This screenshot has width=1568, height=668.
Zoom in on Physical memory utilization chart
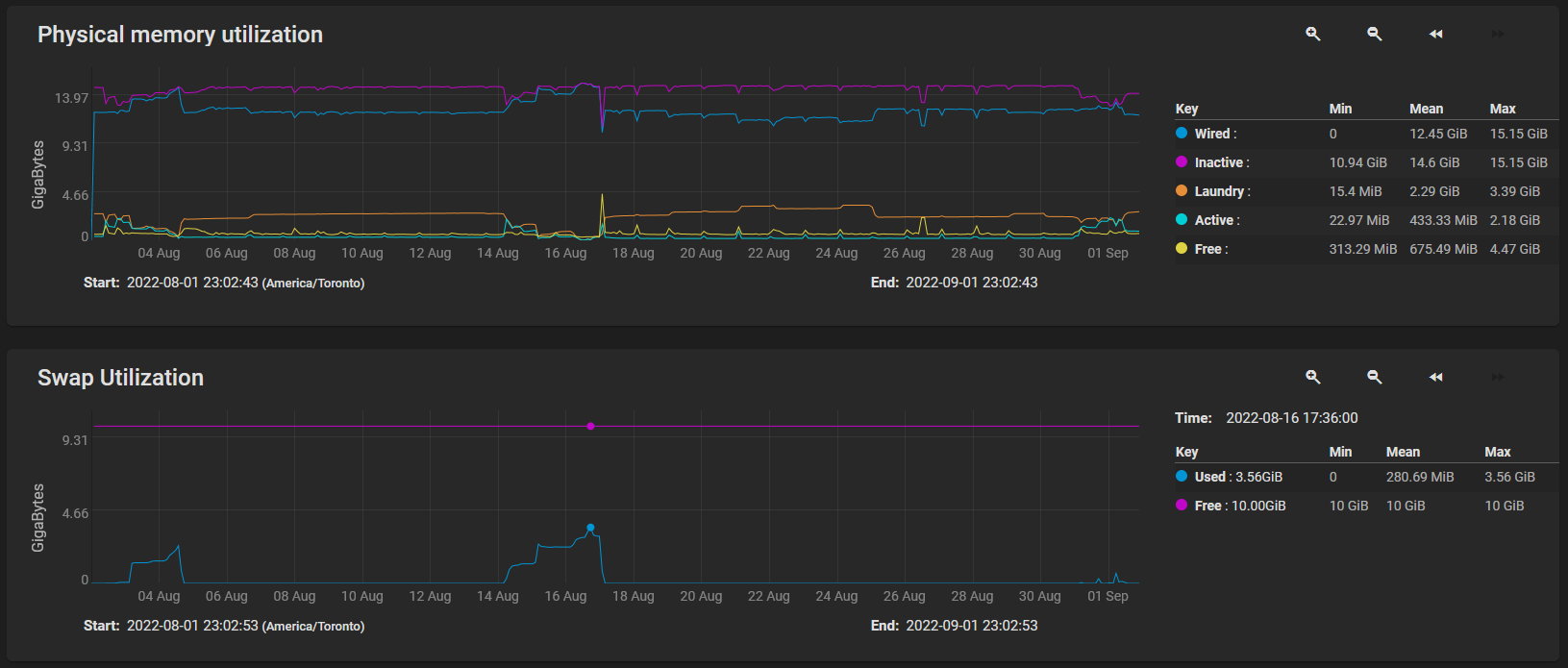tap(1312, 34)
